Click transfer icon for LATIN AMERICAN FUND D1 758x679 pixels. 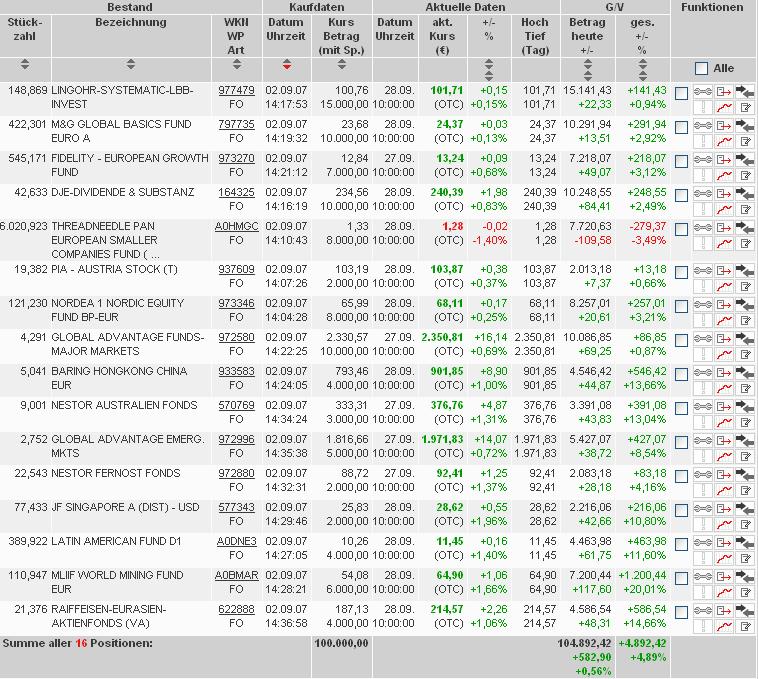tap(724, 543)
